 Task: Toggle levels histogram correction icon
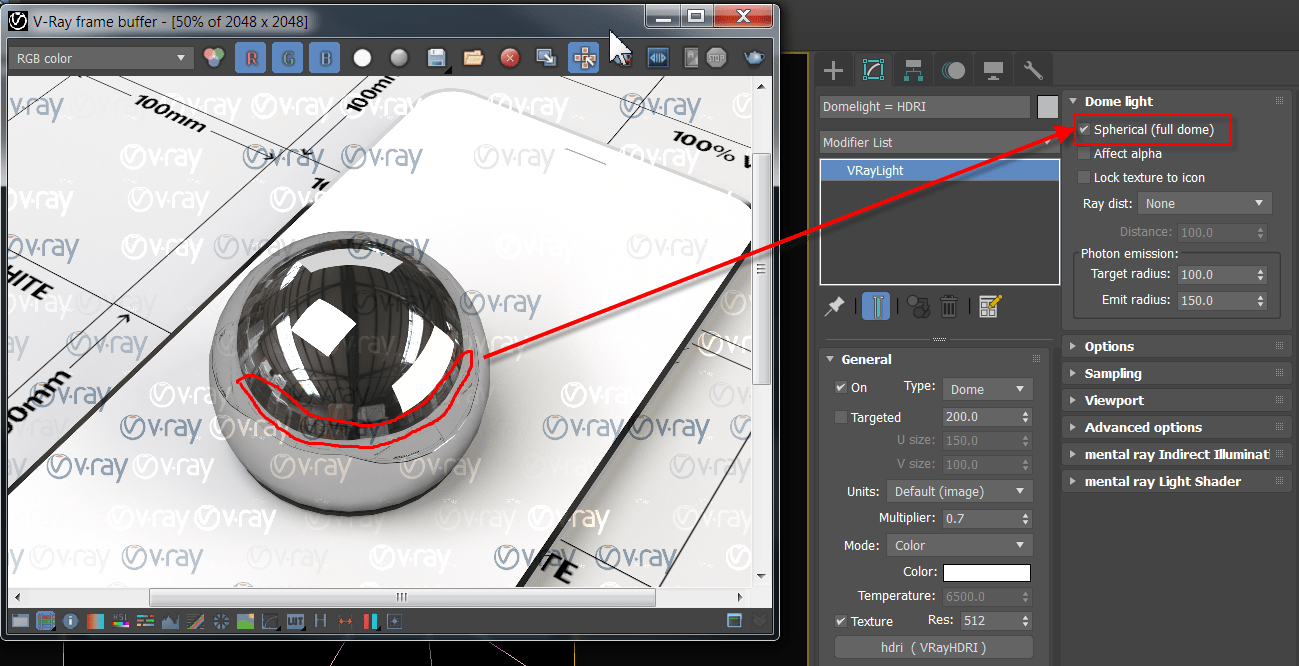170,621
